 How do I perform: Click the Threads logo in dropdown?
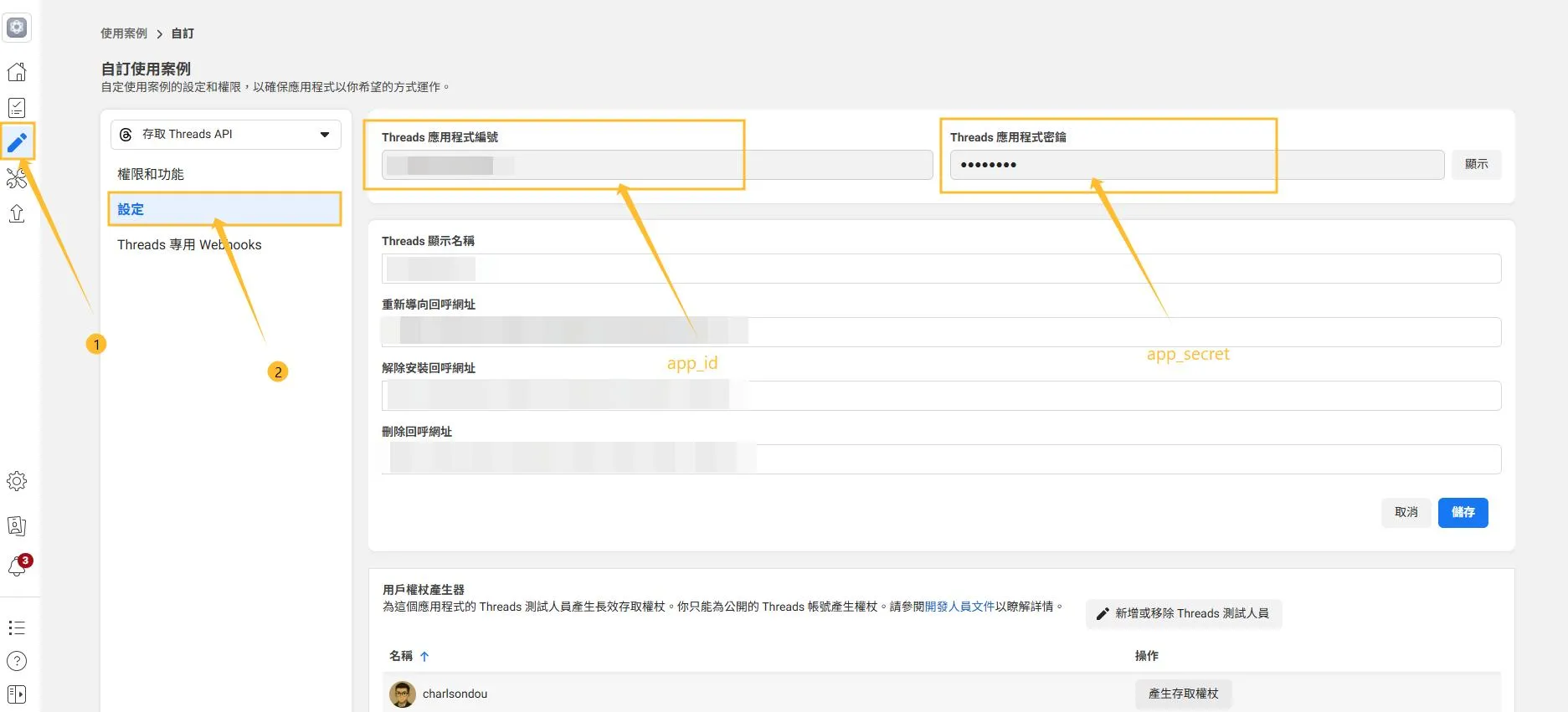click(126, 134)
